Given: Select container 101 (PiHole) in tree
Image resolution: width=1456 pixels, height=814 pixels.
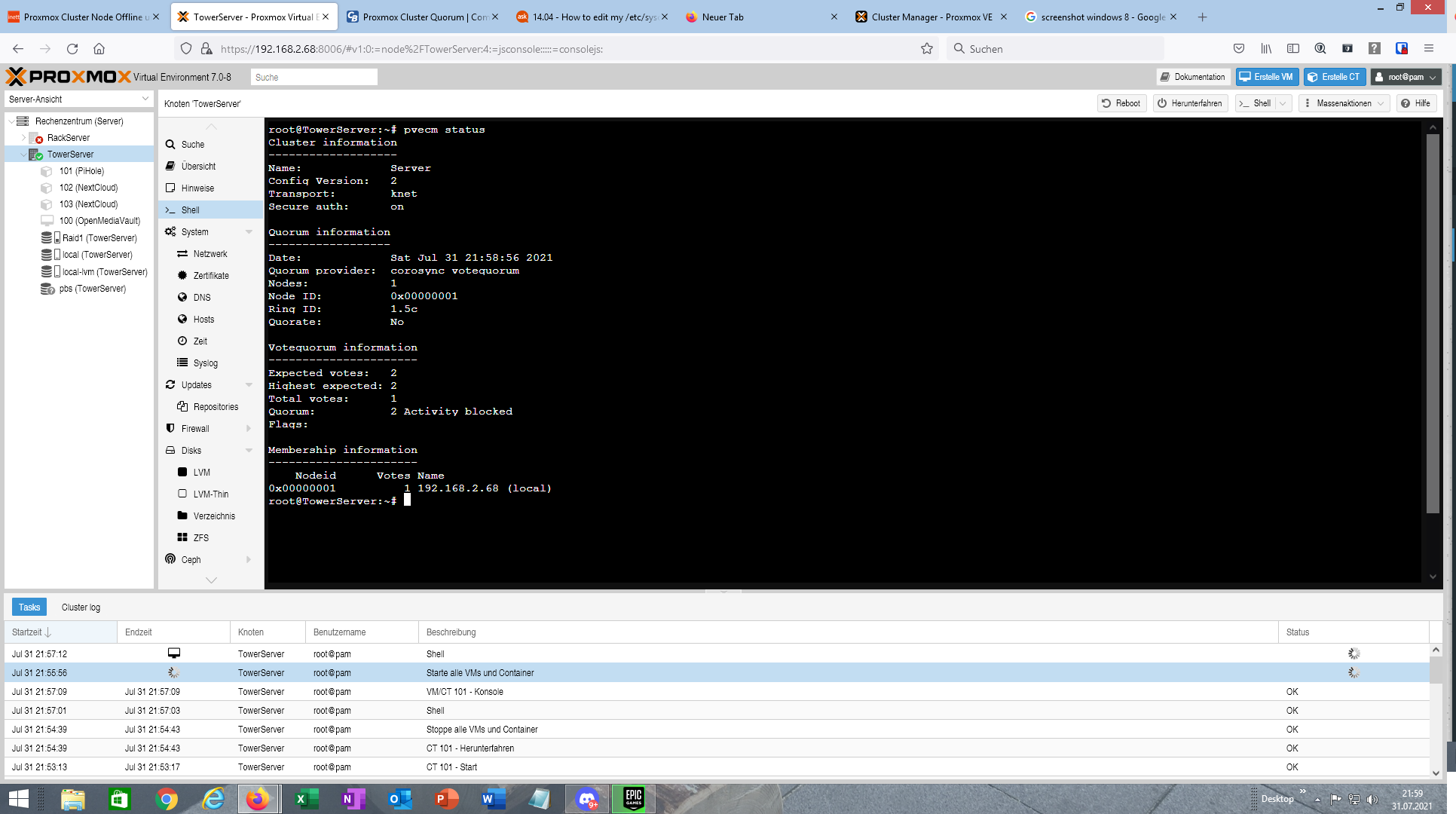Looking at the screenshot, I should click(x=81, y=171).
